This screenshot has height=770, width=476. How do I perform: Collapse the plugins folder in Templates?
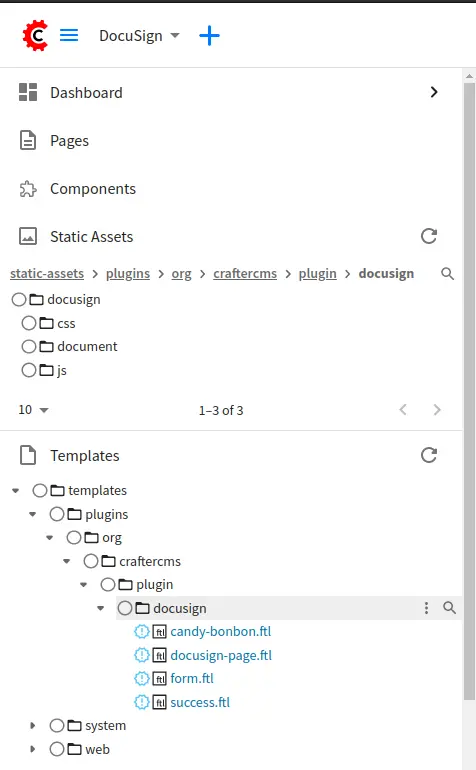pyautogui.click(x=33, y=514)
